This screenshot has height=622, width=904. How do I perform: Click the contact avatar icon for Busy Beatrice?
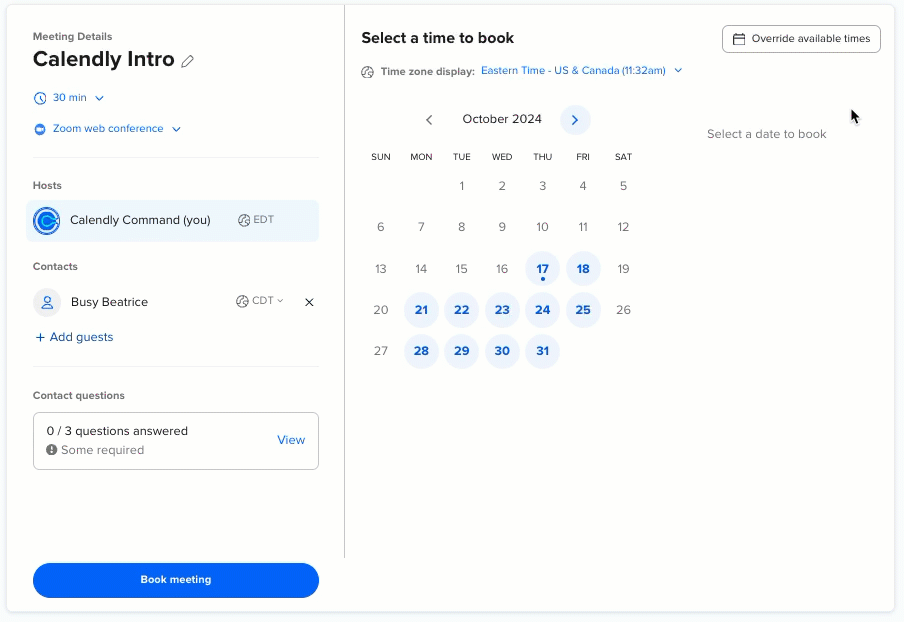[46, 302]
